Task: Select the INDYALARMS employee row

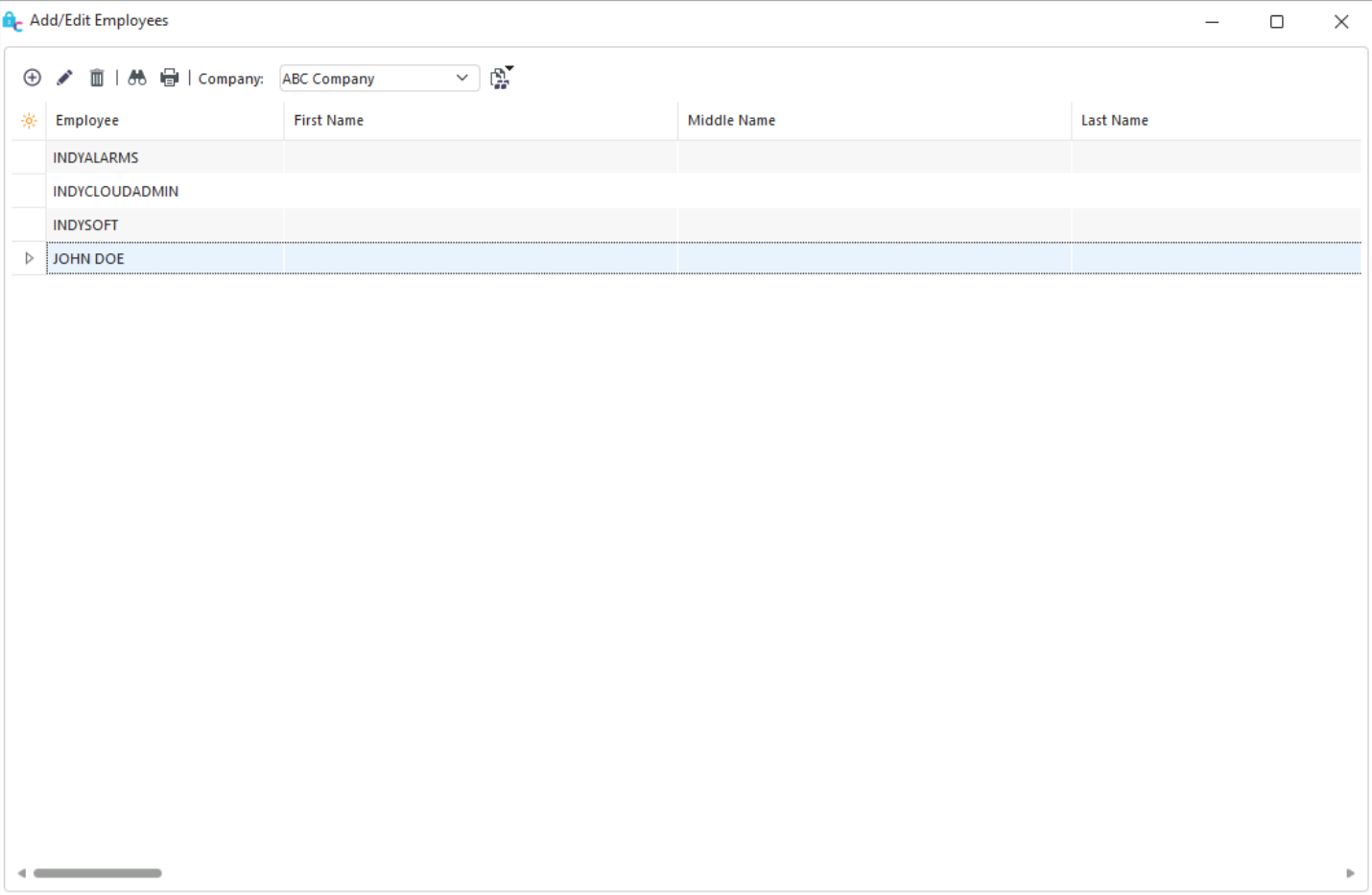Action: tap(96, 157)
